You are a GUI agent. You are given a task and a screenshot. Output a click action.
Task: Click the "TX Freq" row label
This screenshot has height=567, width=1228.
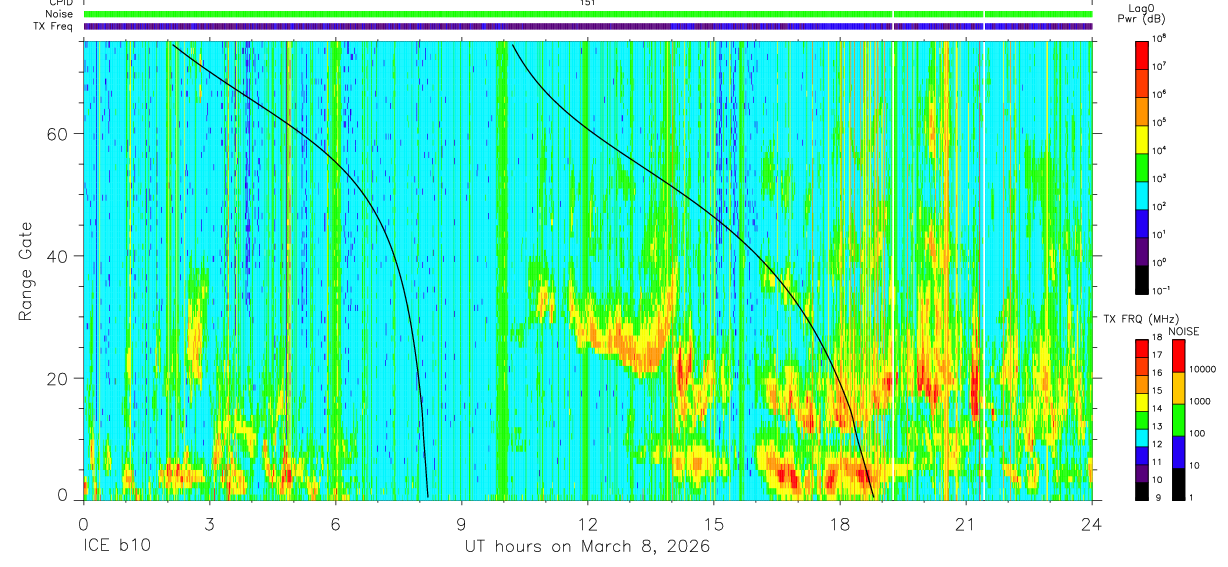[x=53, y=26]
